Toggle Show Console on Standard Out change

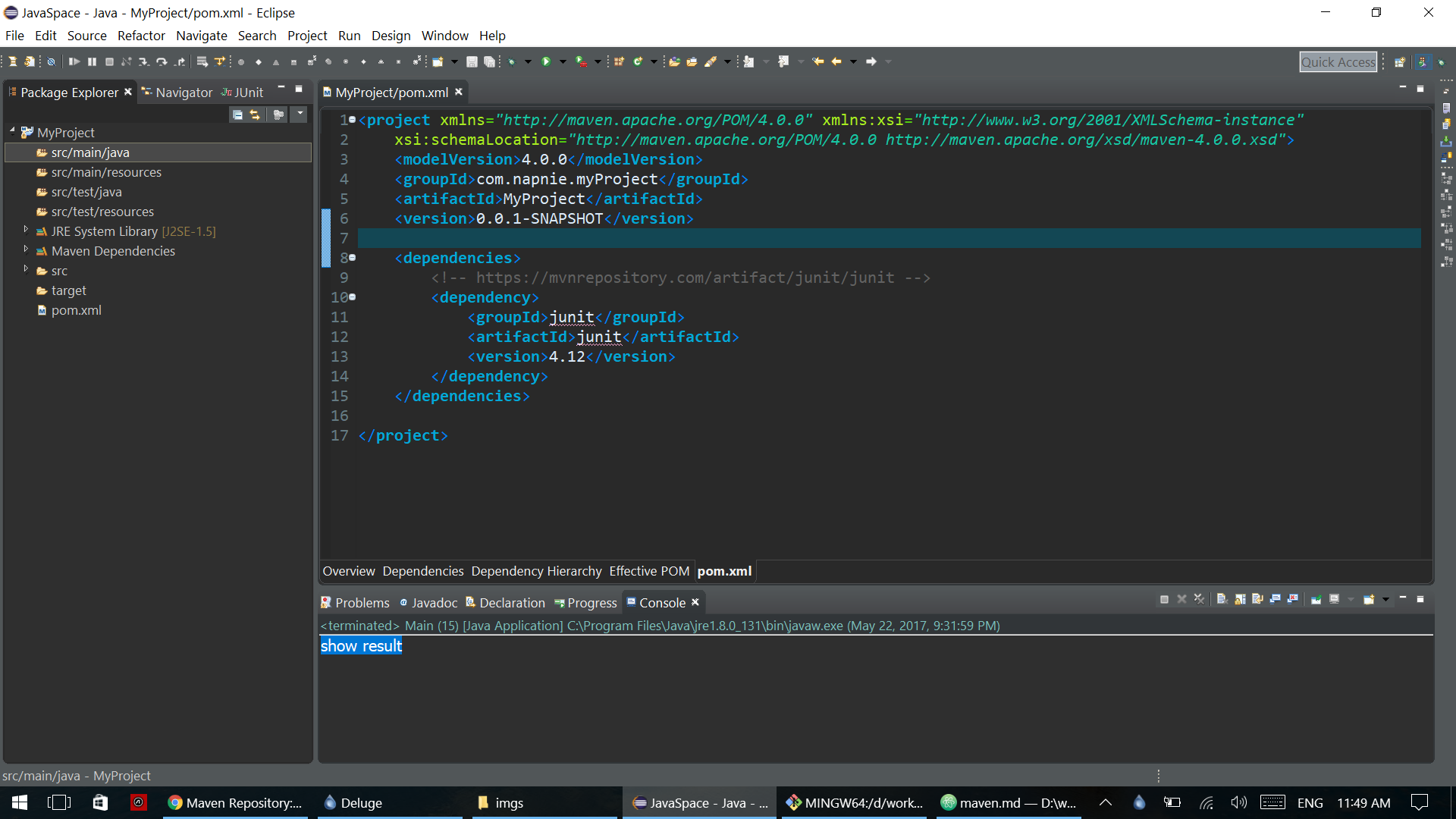1276,599
